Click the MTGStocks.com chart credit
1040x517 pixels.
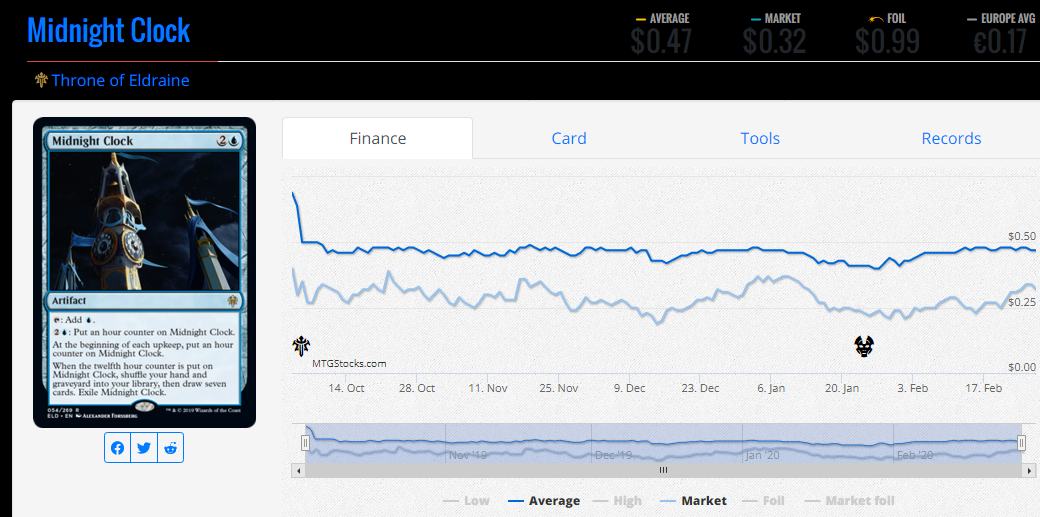349,364
